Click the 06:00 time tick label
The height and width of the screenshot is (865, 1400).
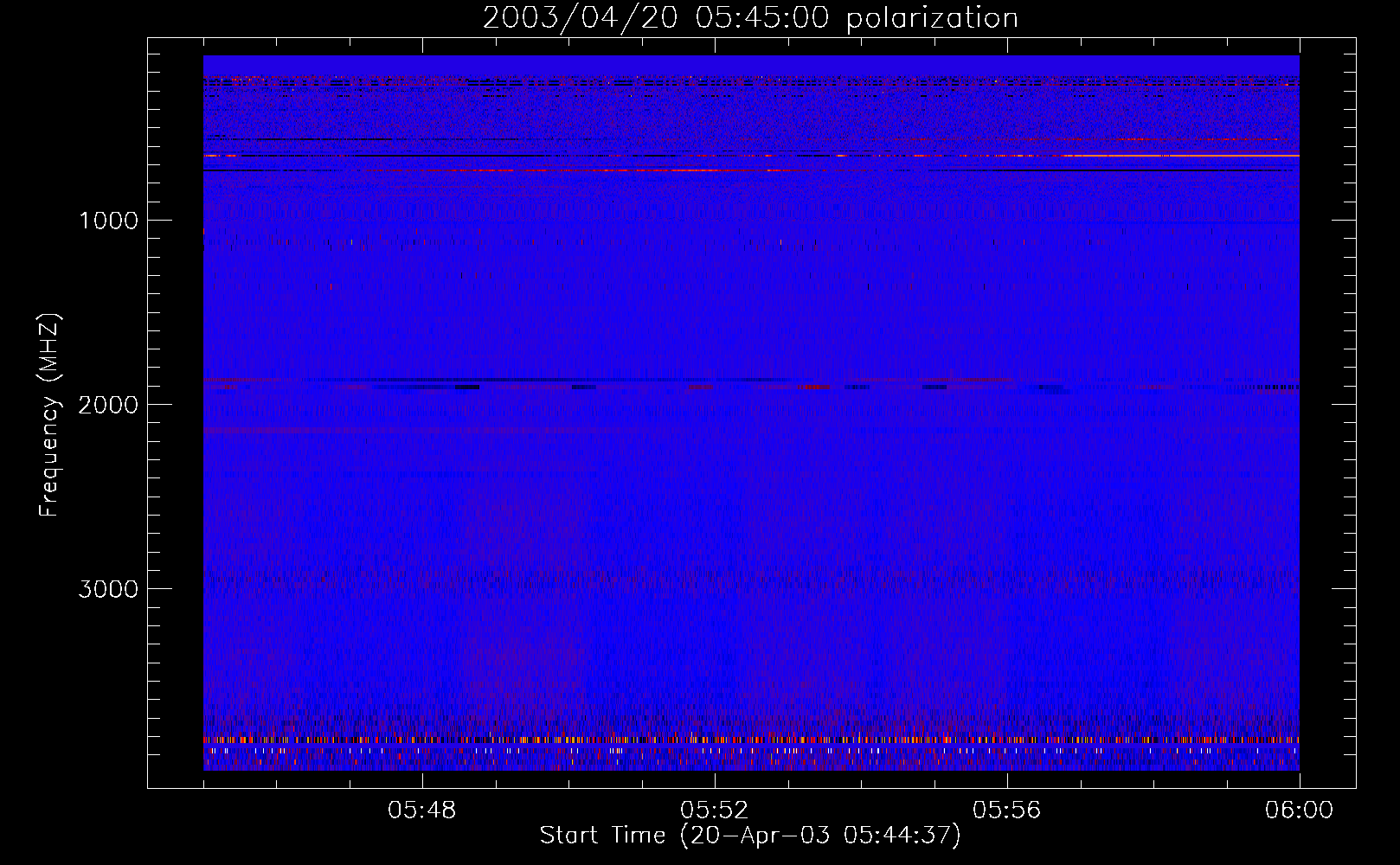(x=1299, y=811)
